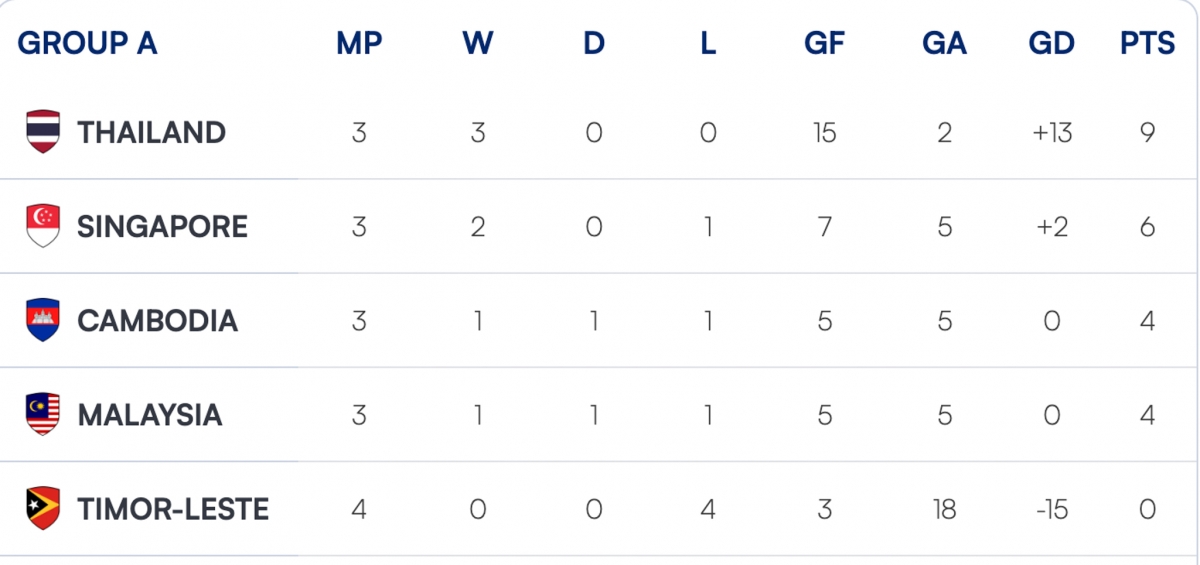Open the TIMOR-LESTE team page
The height and width of the screenshot is (565, 1200).
pos(173,508)
